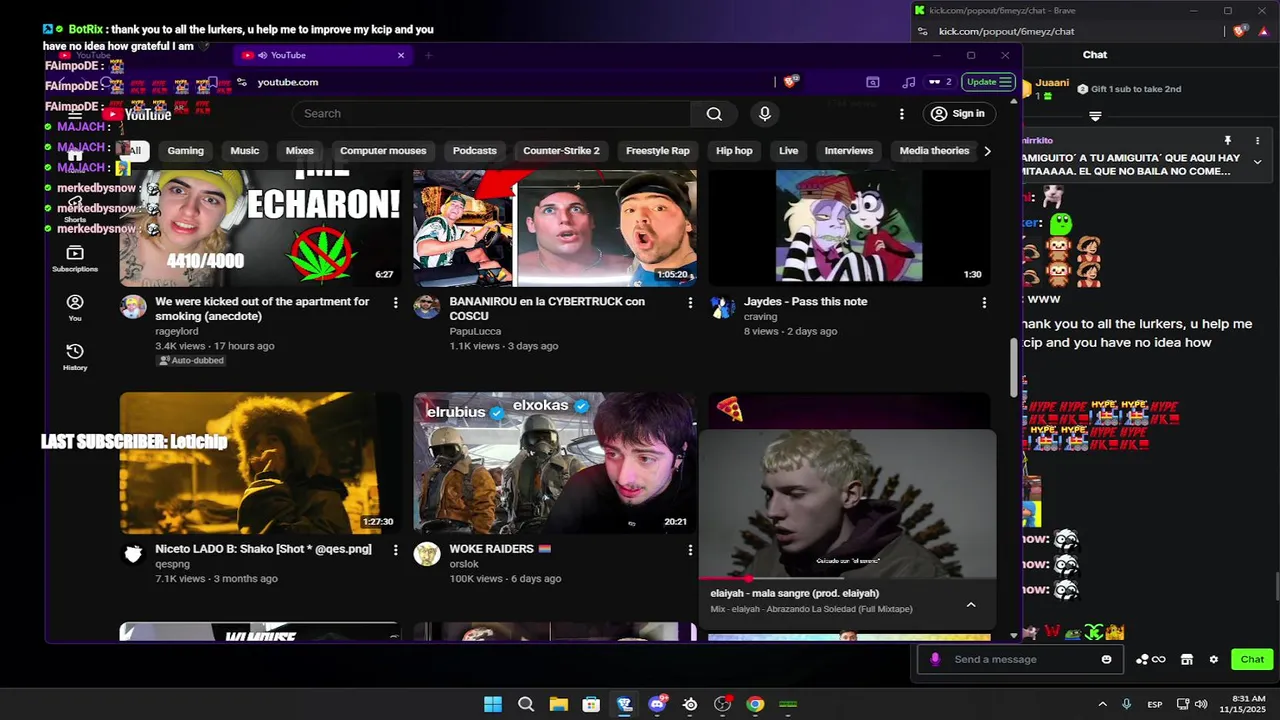Select the Computer mouses chip
Image resolution: width=1280 pixels, height=720 pixels.
tap(383, 151)
